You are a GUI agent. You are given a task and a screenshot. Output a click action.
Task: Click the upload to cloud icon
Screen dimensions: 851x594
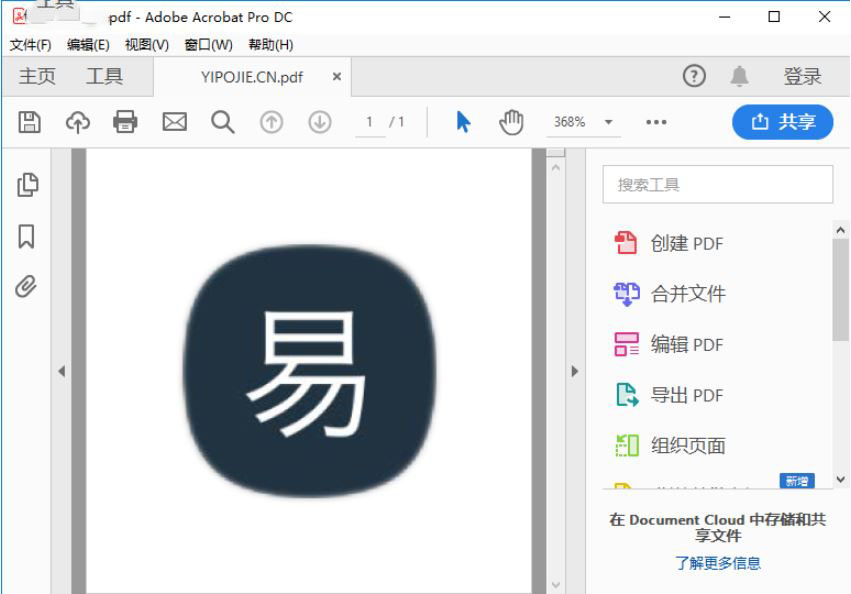tap(77, 122)
